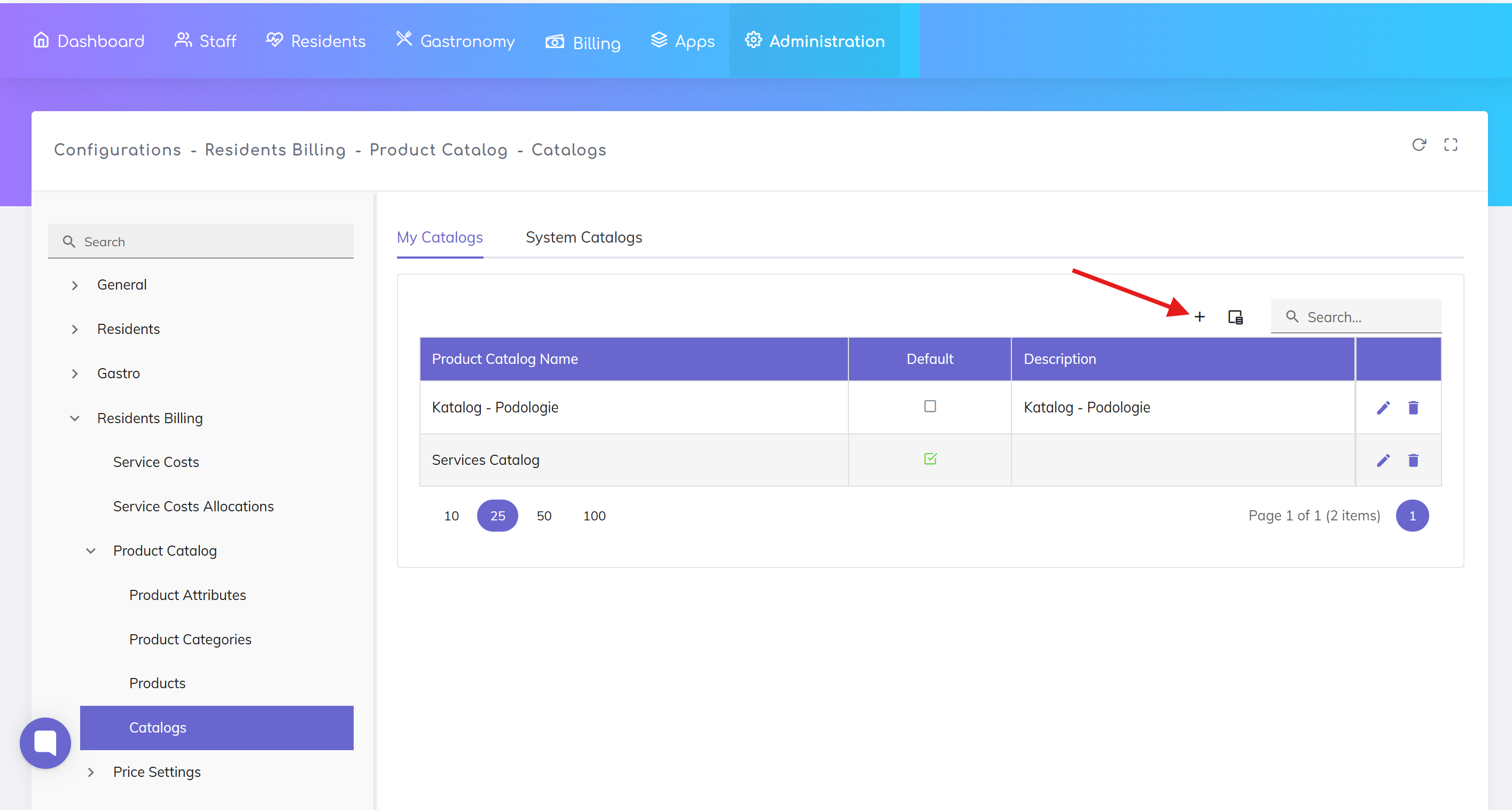Go to page 1 button
Screen dimensions: 1512x810
click(x=1412, y=516)
